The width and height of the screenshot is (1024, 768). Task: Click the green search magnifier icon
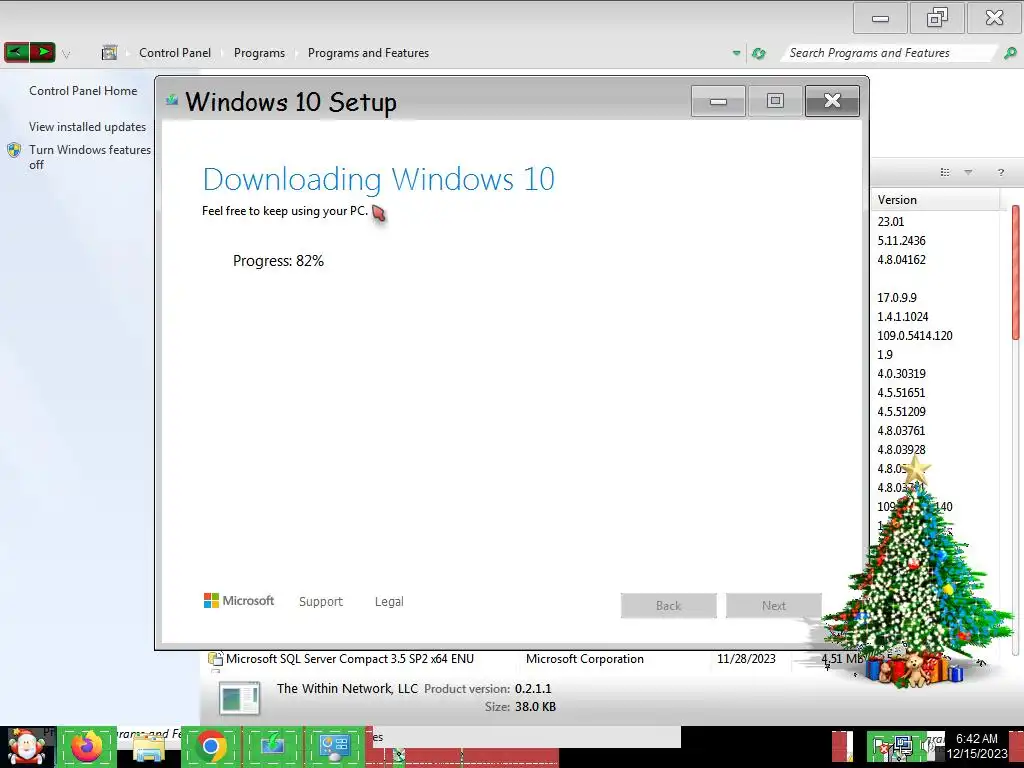(x=1010, y=53)
